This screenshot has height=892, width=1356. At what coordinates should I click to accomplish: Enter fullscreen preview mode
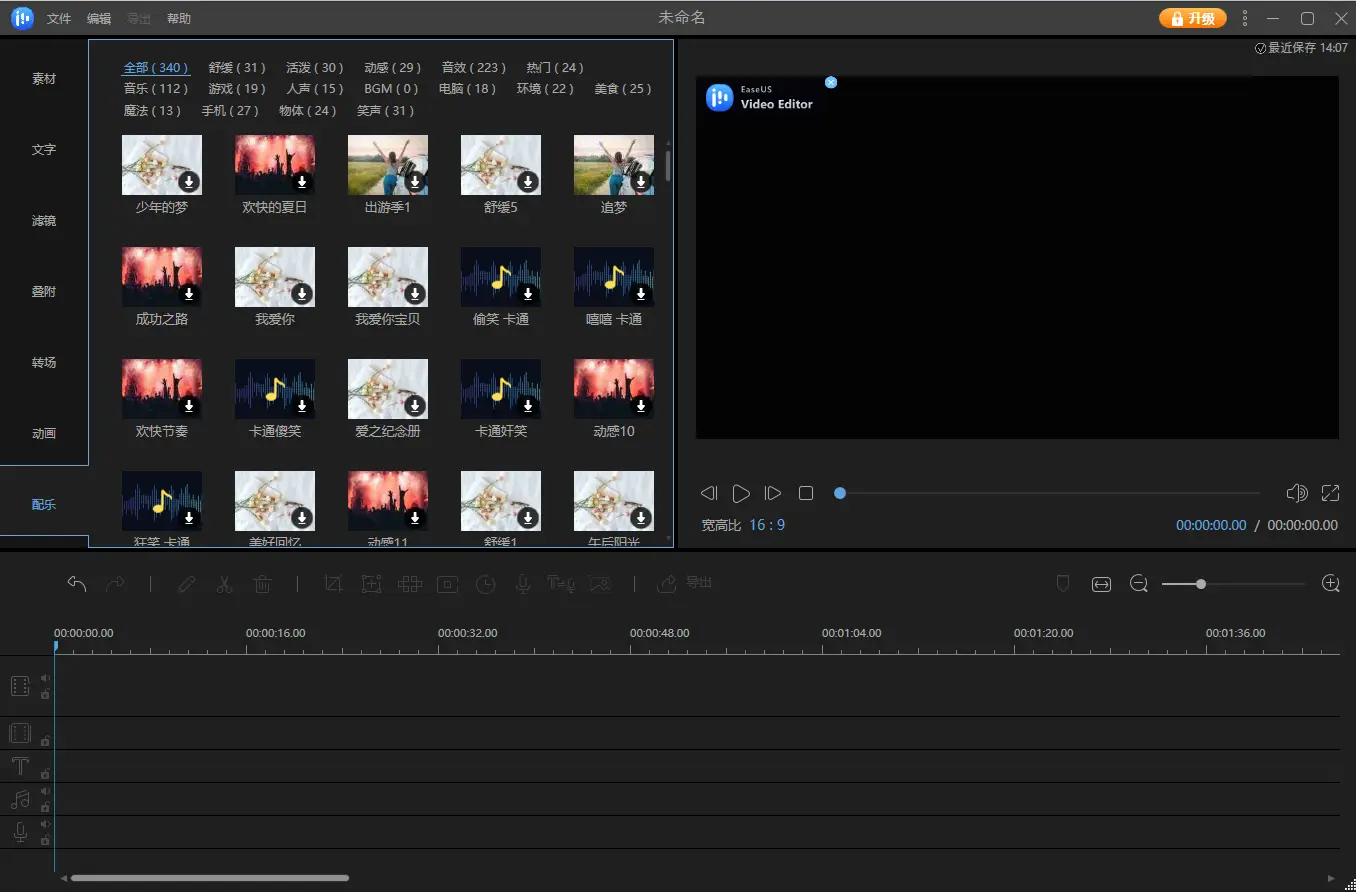pyautogui.click(x=1330, y=493)
